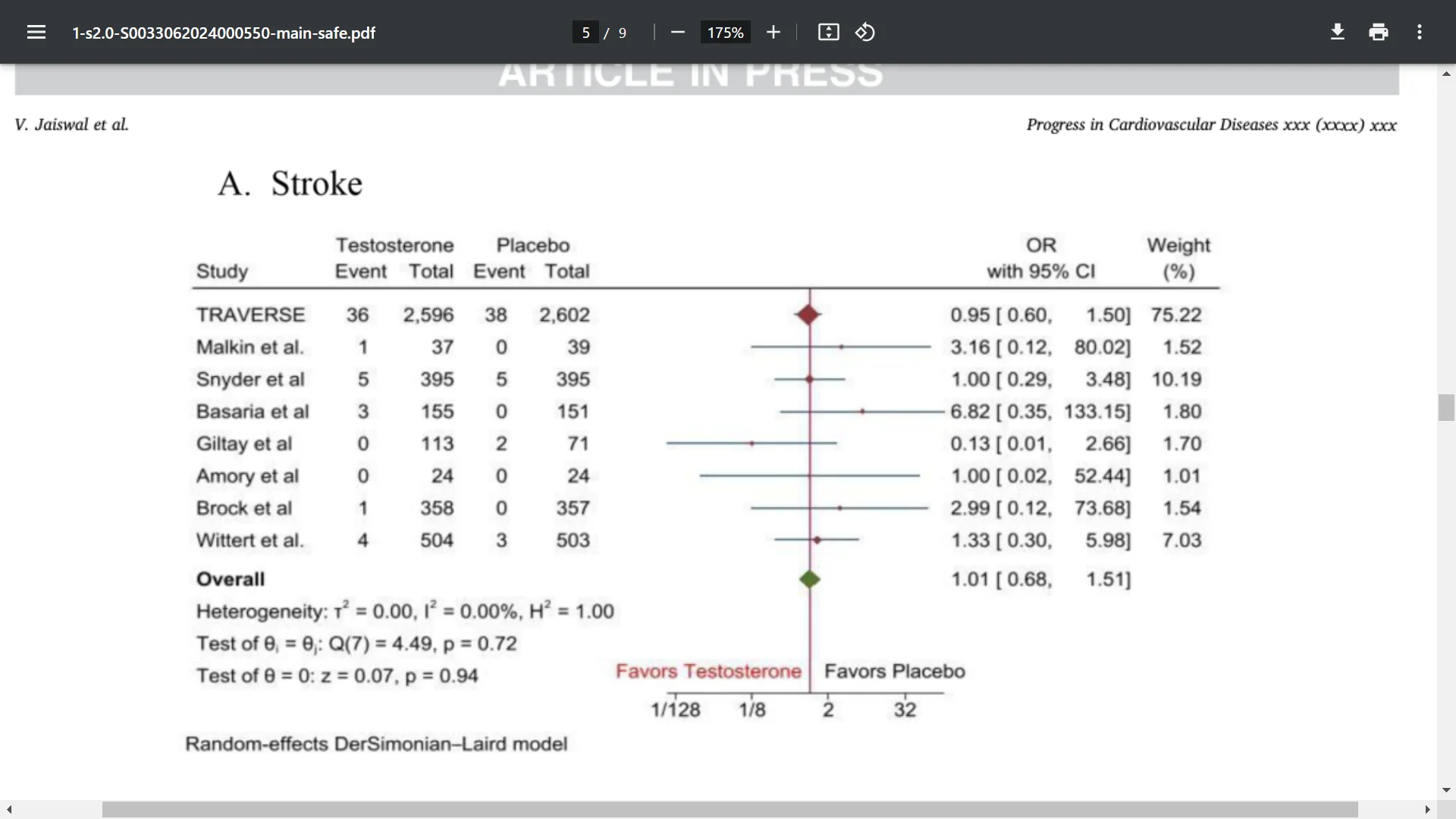1456x819 pixels.
Task: Click the zoom out minus button
Action: 678,32
